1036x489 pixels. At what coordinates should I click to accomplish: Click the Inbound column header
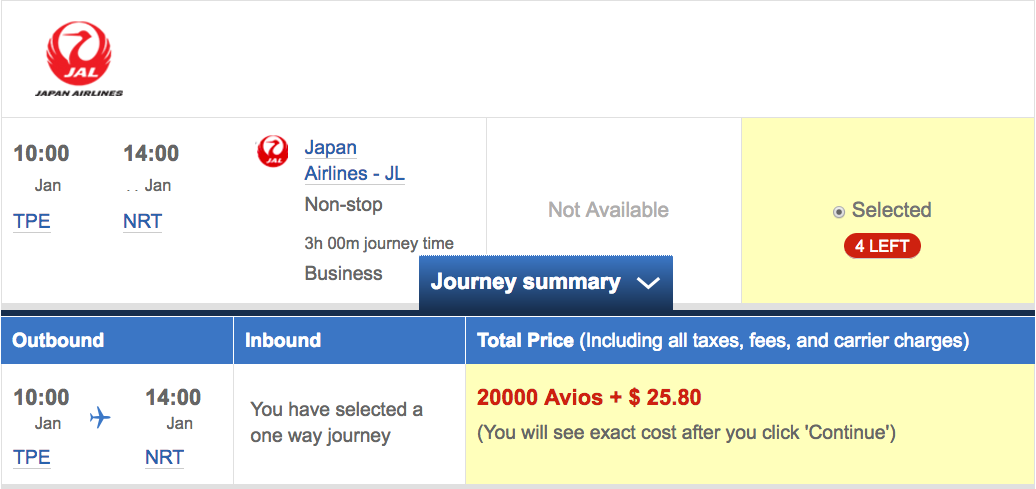[283, 340]
